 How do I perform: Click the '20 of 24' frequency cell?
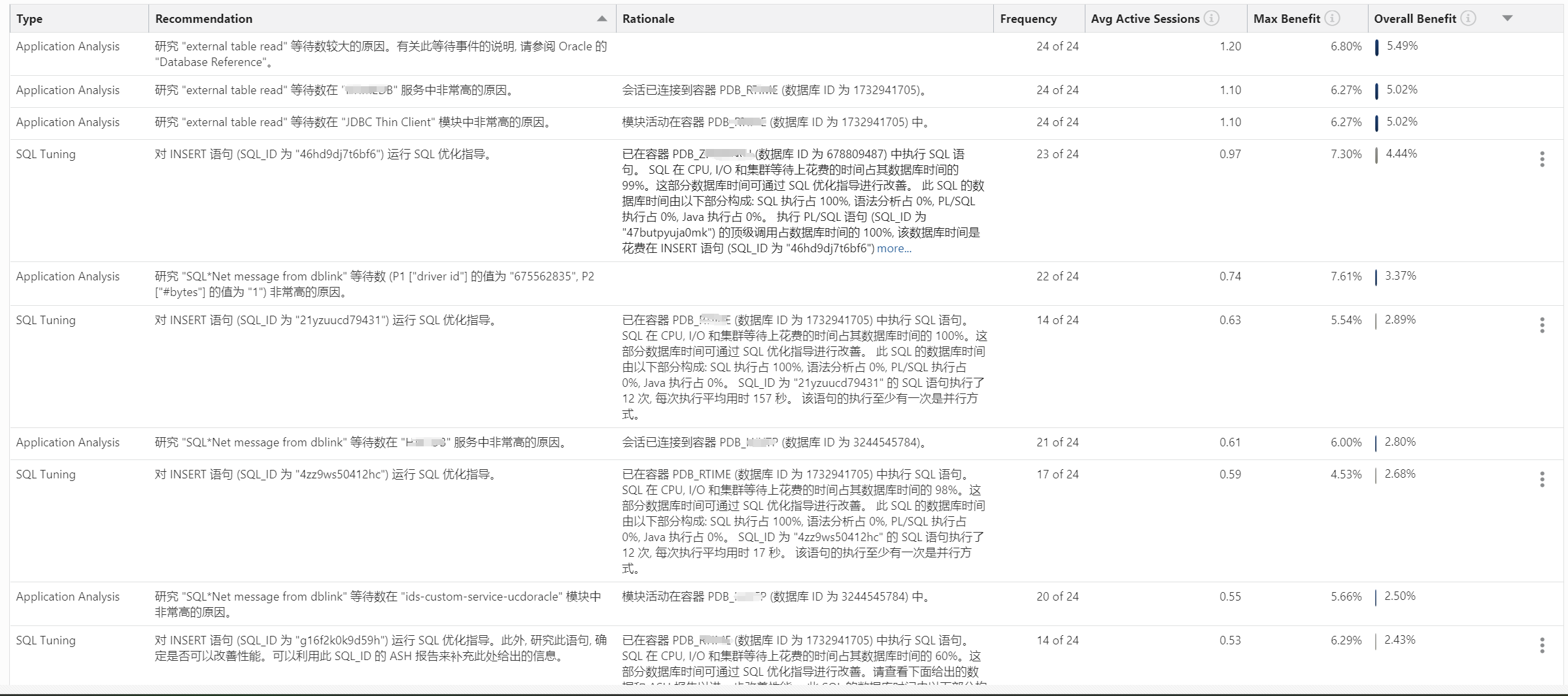point(1057,597)
